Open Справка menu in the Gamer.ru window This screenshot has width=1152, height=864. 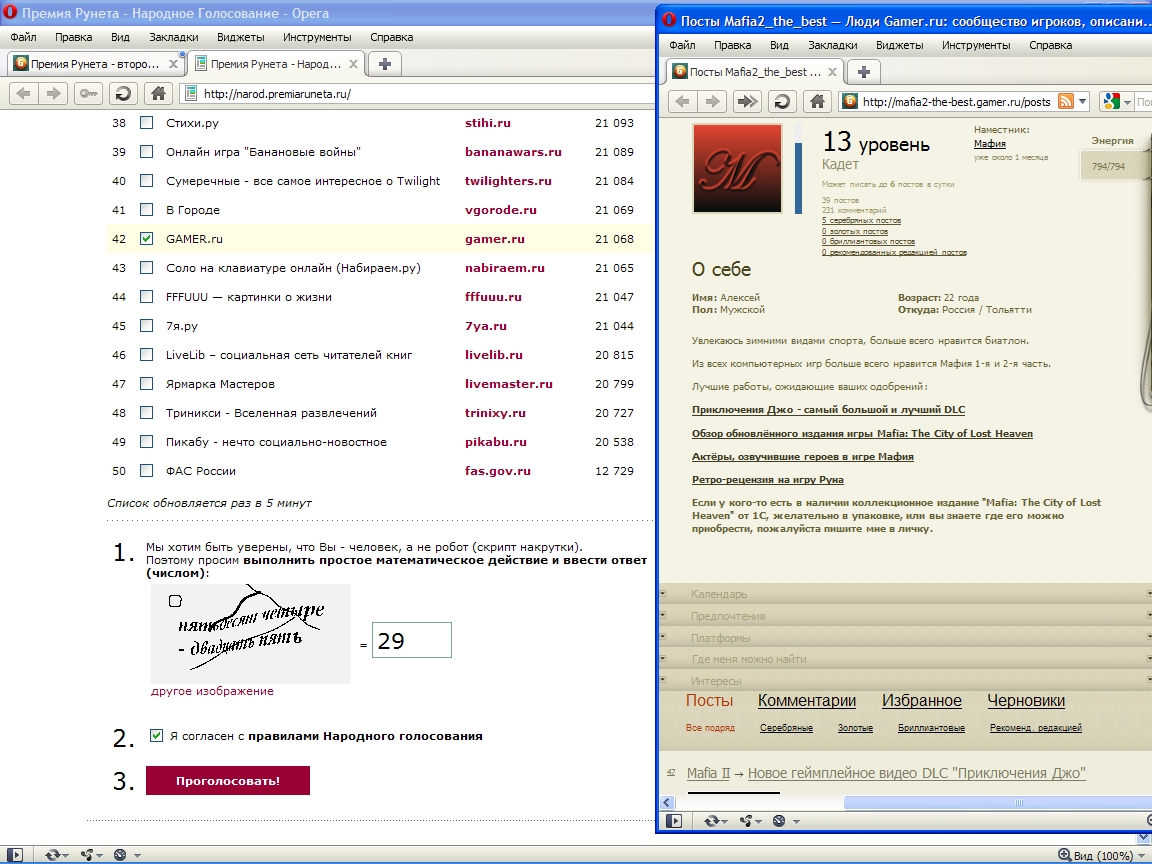pyautogui.click(x=1050, y=45)
